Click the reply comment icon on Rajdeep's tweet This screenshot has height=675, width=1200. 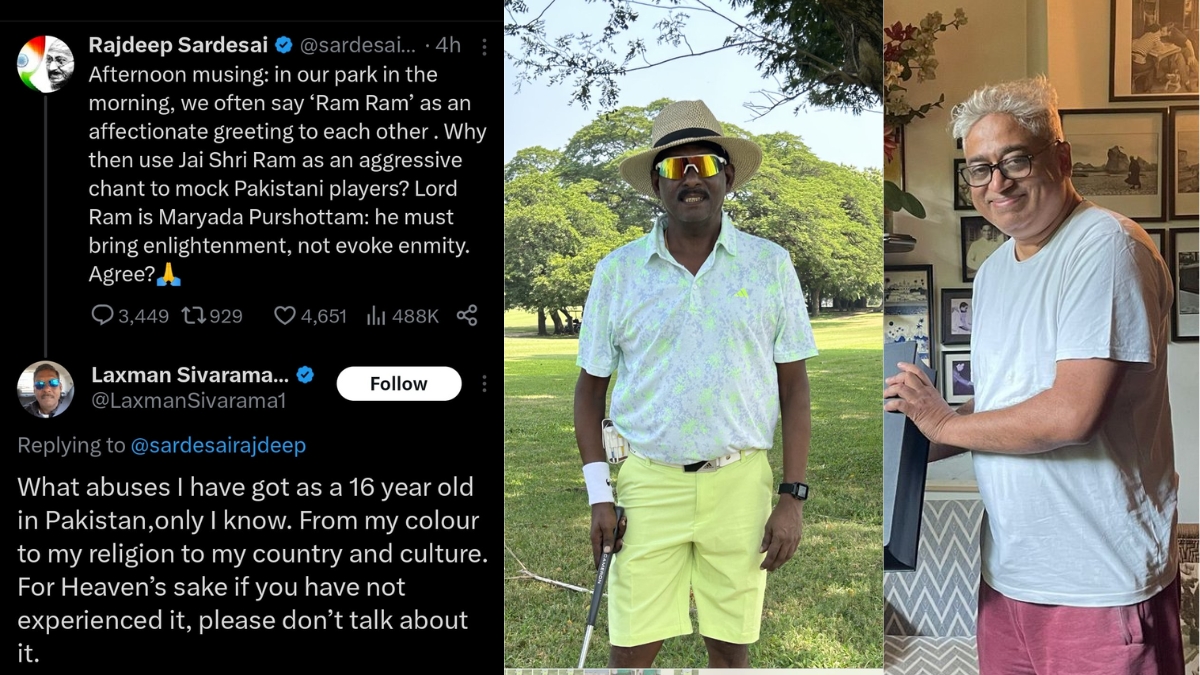[x=103, y=316]
